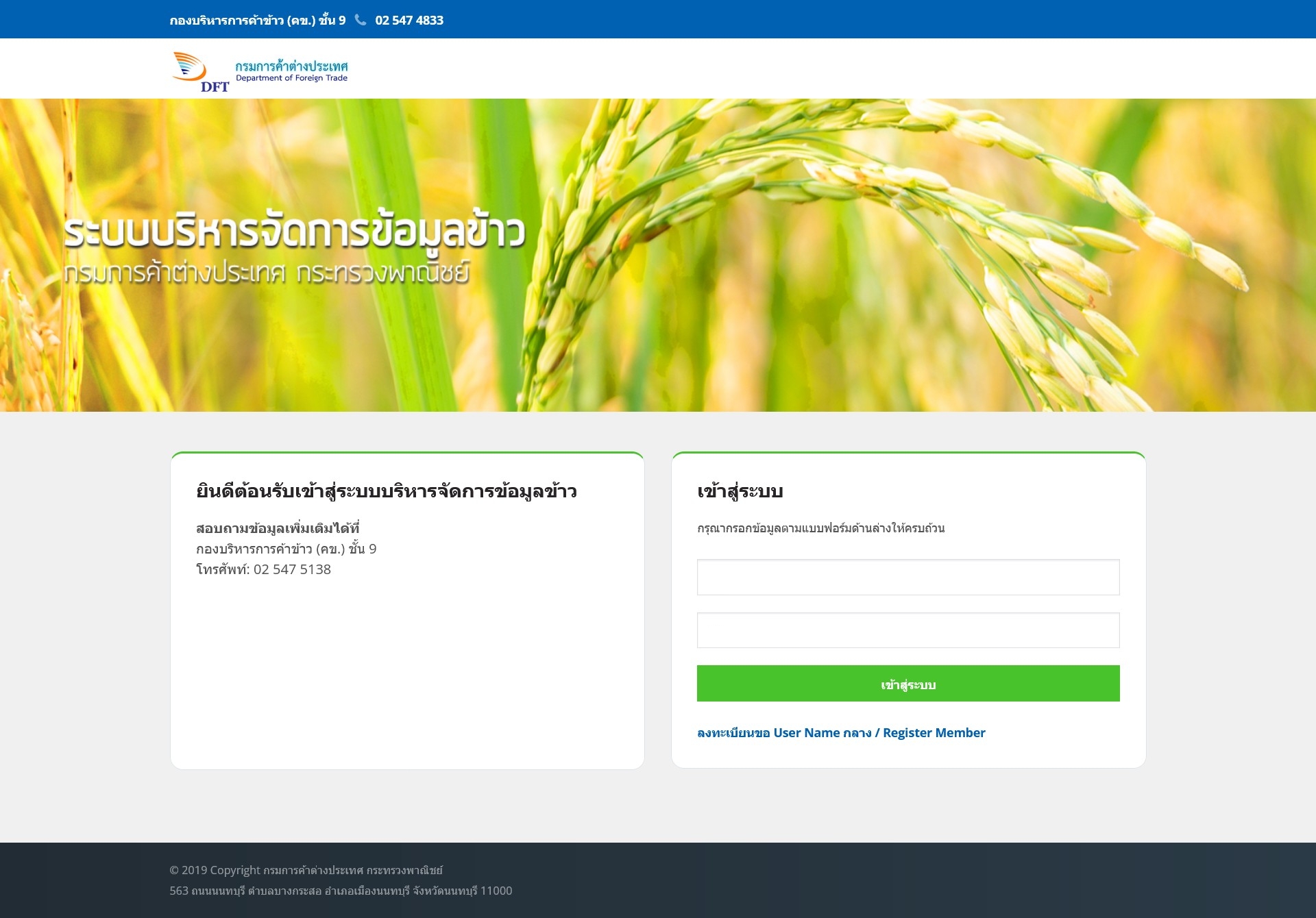The image size is (1316, 918).
Task: Click the footer address 563 ถนนนนทบุรี
Action: 341,891
